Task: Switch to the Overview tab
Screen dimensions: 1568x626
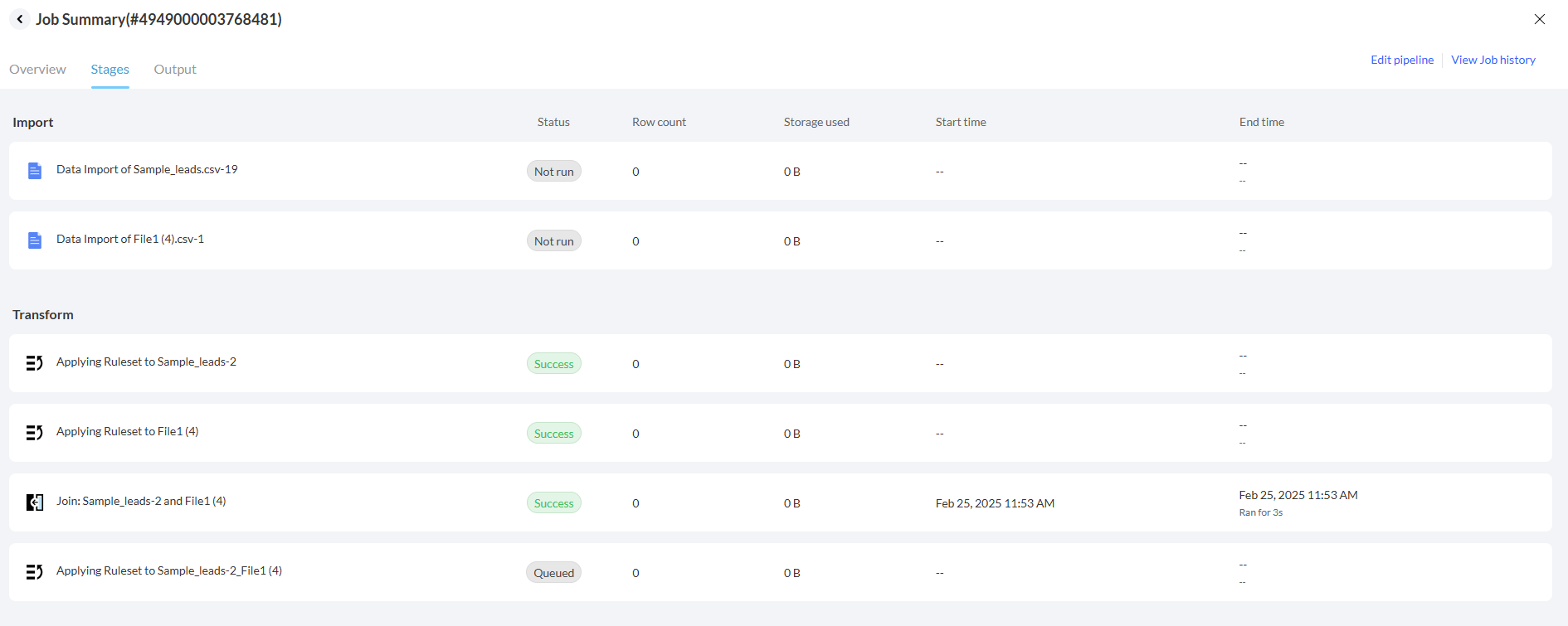Action: point(37,70)
